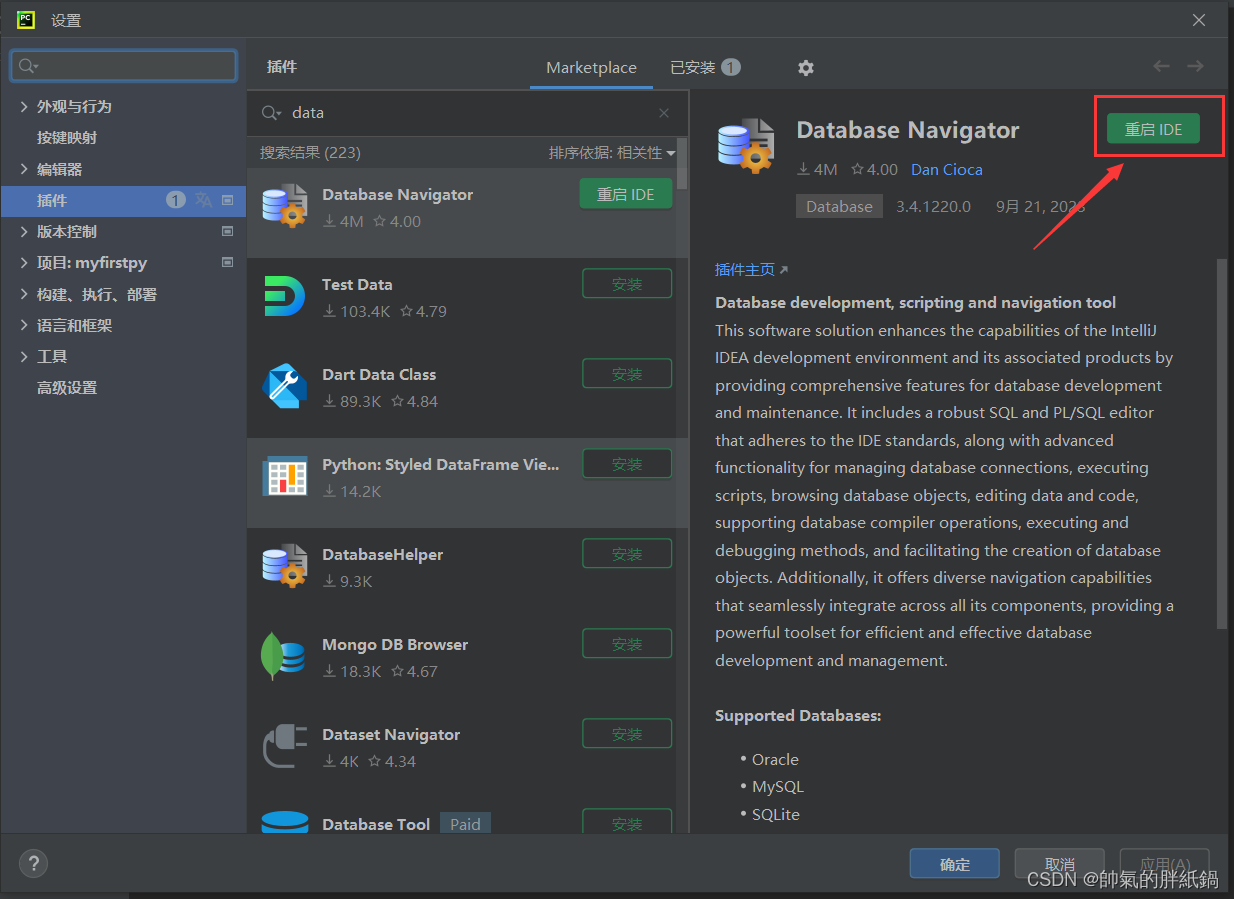This screenshot has height=899, width=1234.
Task: Install the DatabaseHelper plugin
Action: point(627,554)
